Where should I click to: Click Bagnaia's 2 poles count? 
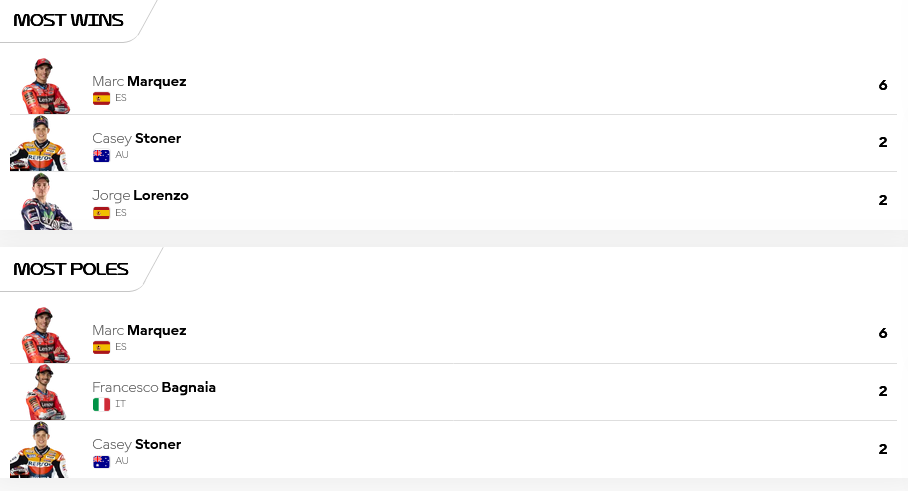[883, 391]
